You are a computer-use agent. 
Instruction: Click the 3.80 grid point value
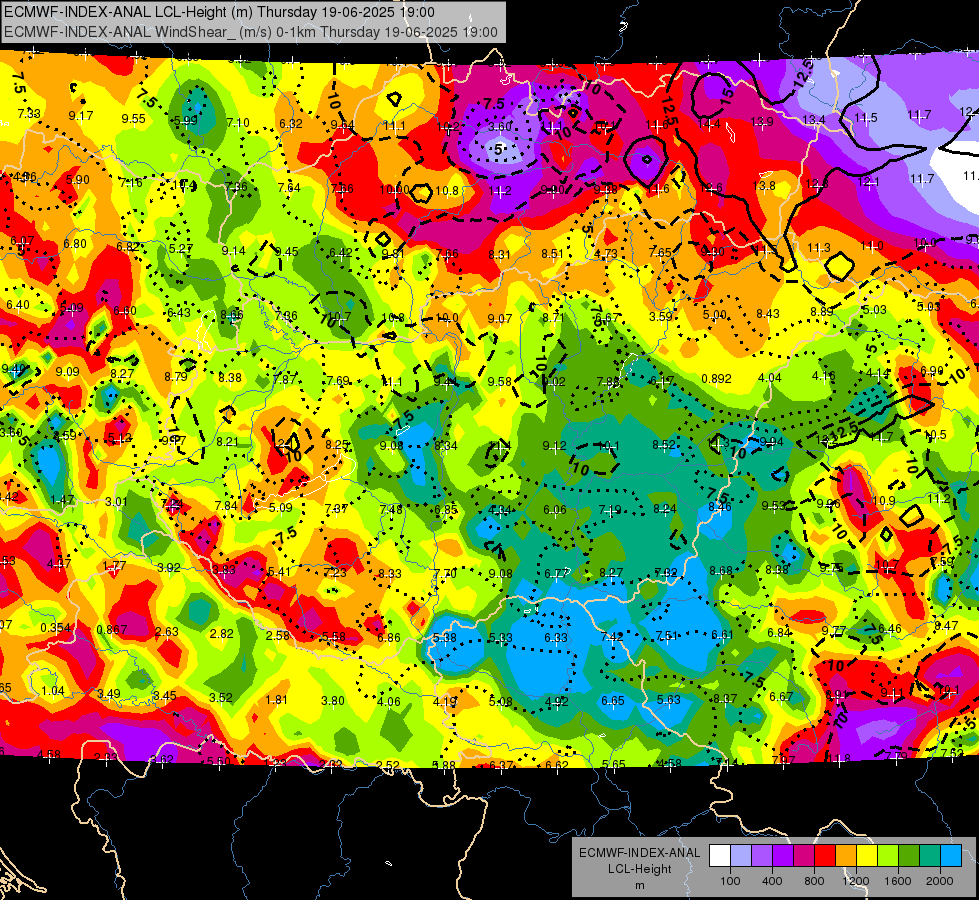333,701
